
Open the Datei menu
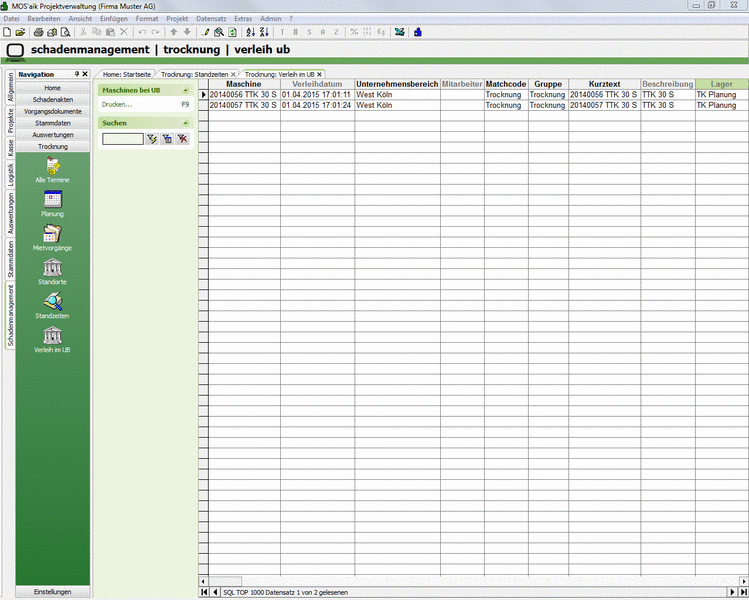click(11, 19)
